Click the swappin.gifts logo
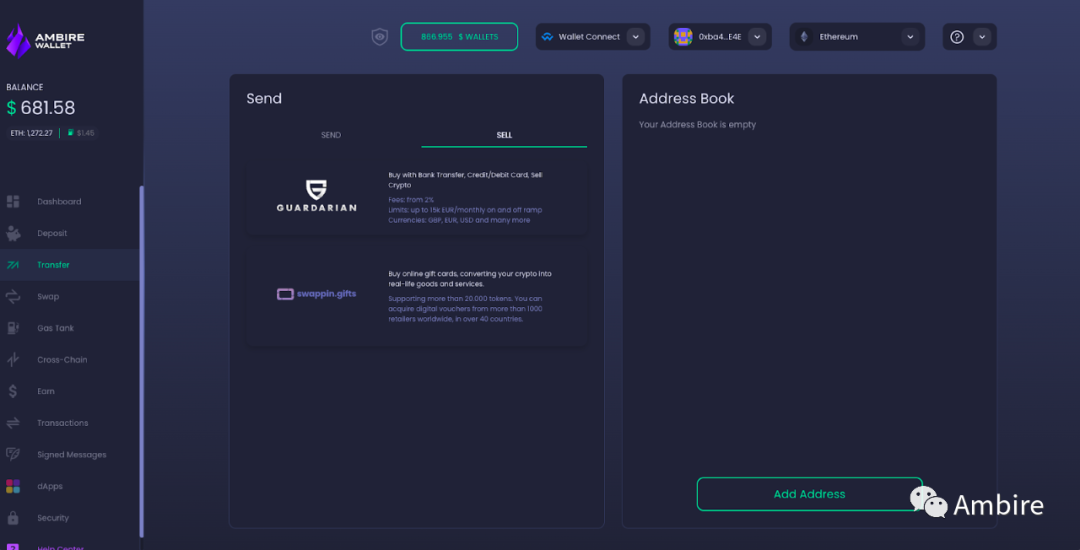The width and height of the screenshot is (1080, 550). tap(317, 294)
